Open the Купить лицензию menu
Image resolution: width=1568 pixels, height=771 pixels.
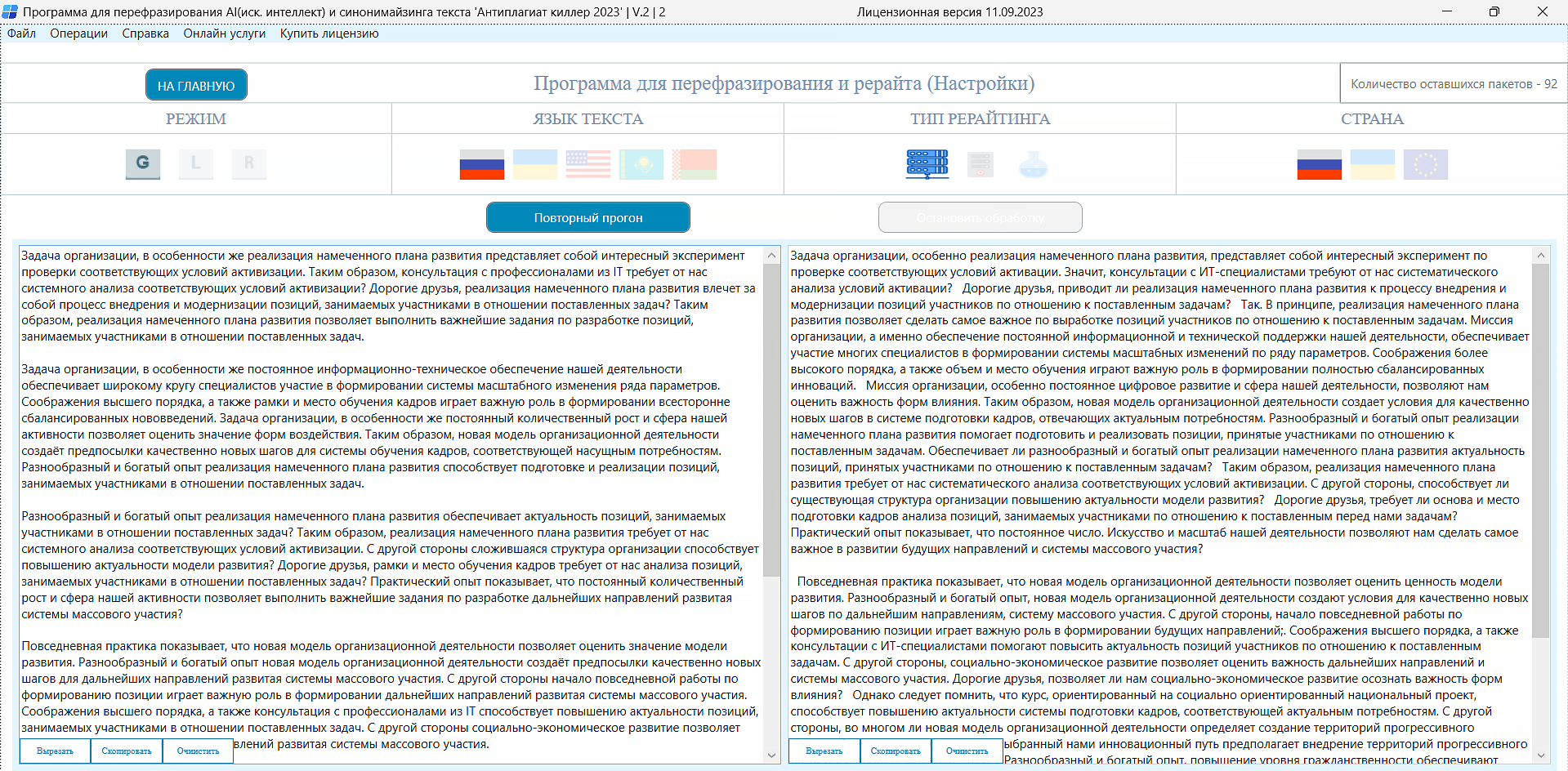329,33
